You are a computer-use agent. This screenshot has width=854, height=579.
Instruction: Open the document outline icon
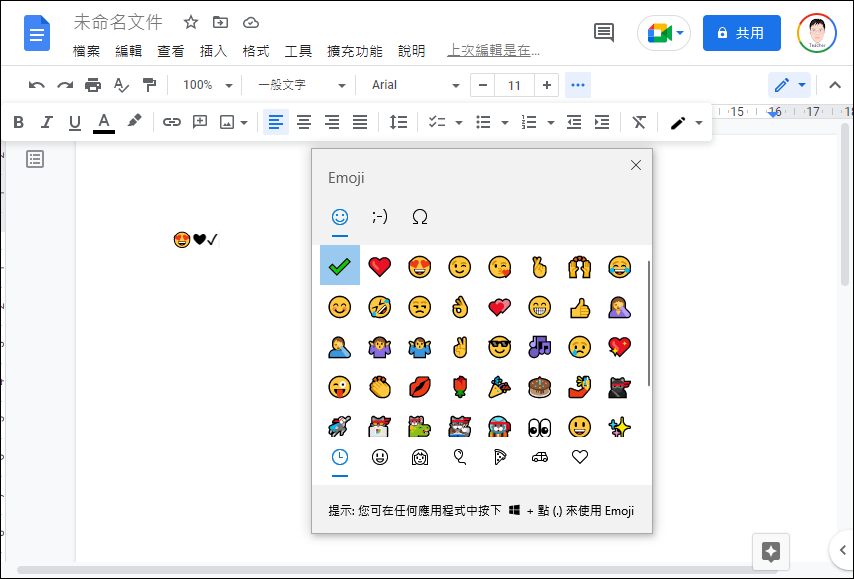(35, 159)
